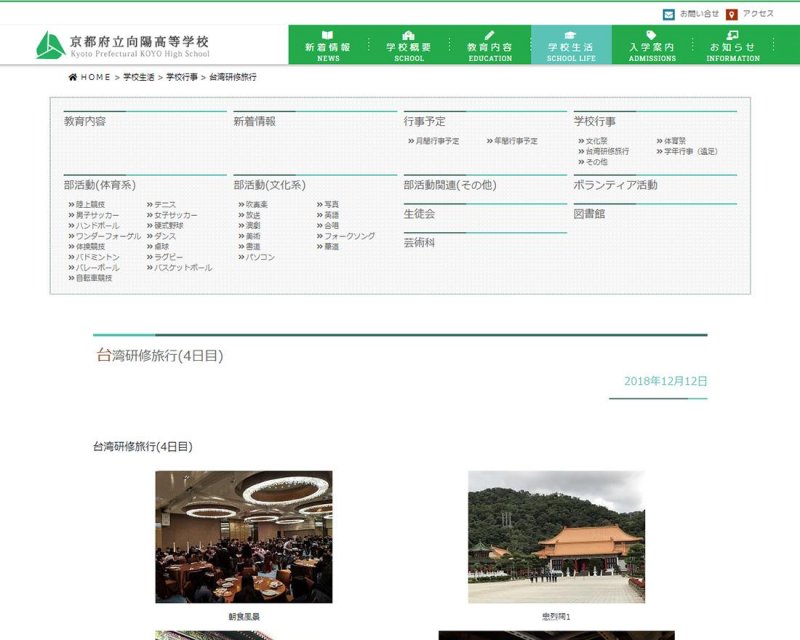
Task: Open the 図書館 section link
Action: [x=589, y=214]
